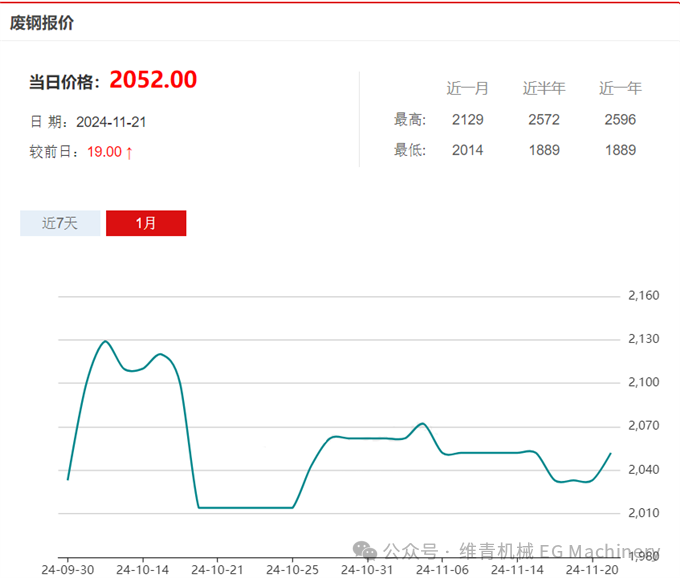The height and width of the screenshot is (578, 680).
Task: Click the half-year high value 2572
Action: [544, 120]
